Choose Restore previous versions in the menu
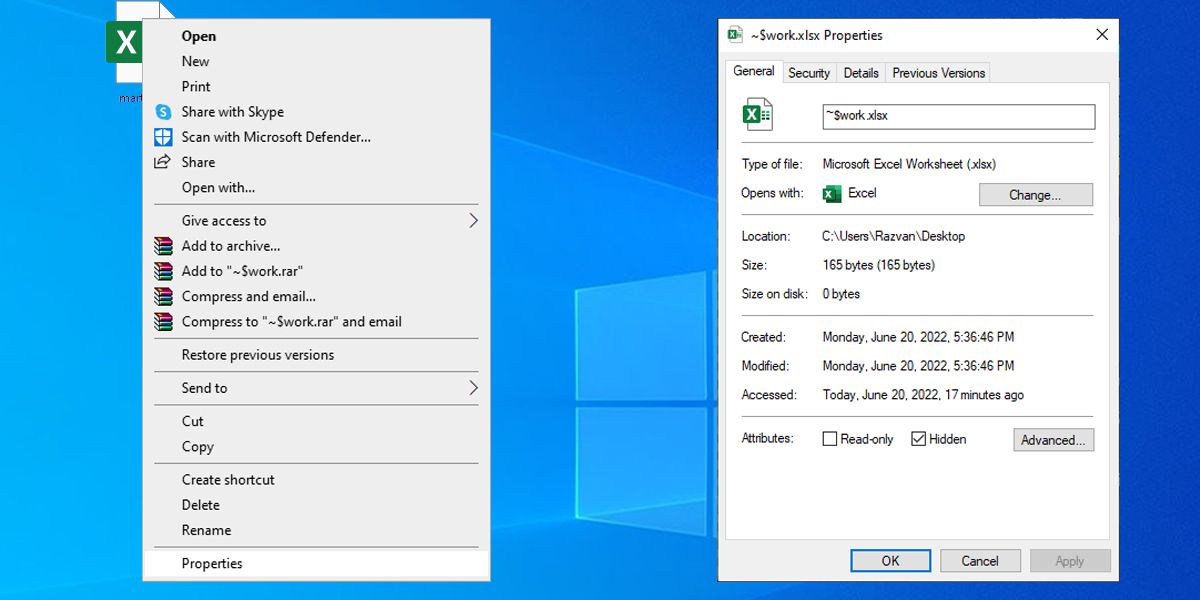1200x600 pixels. 258,355
